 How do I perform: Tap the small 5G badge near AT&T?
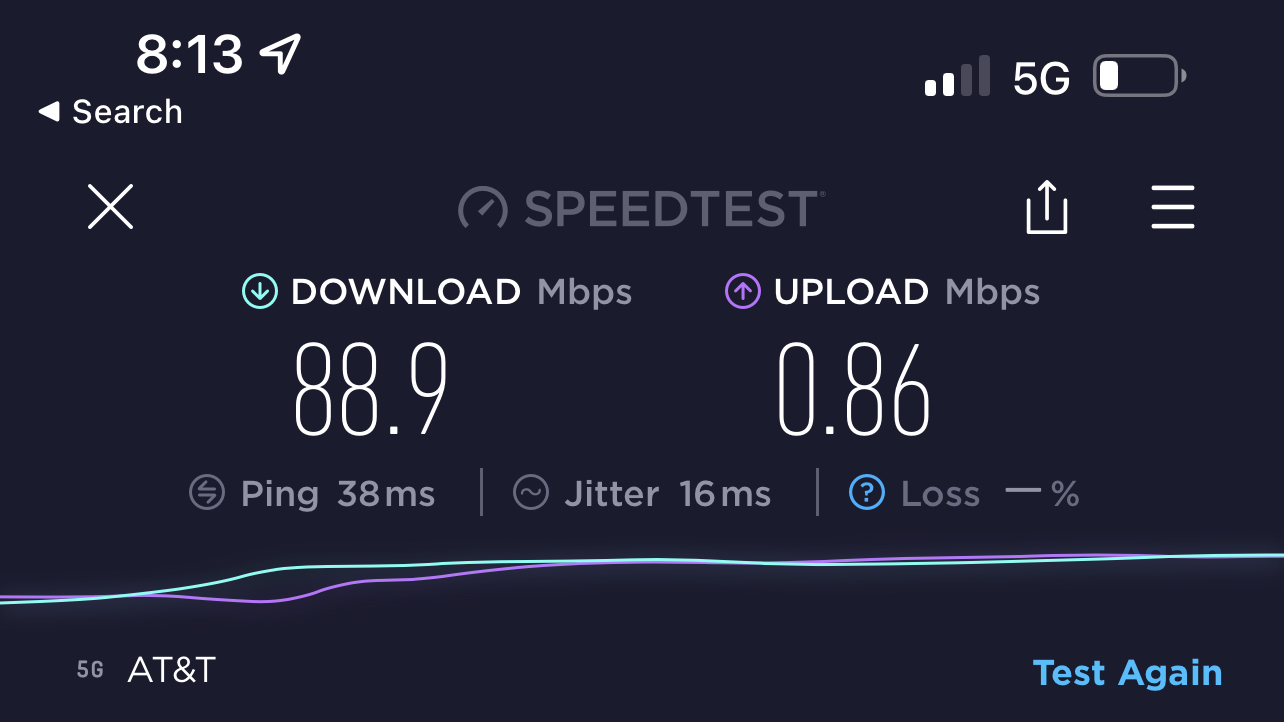[x=90, y=670]
